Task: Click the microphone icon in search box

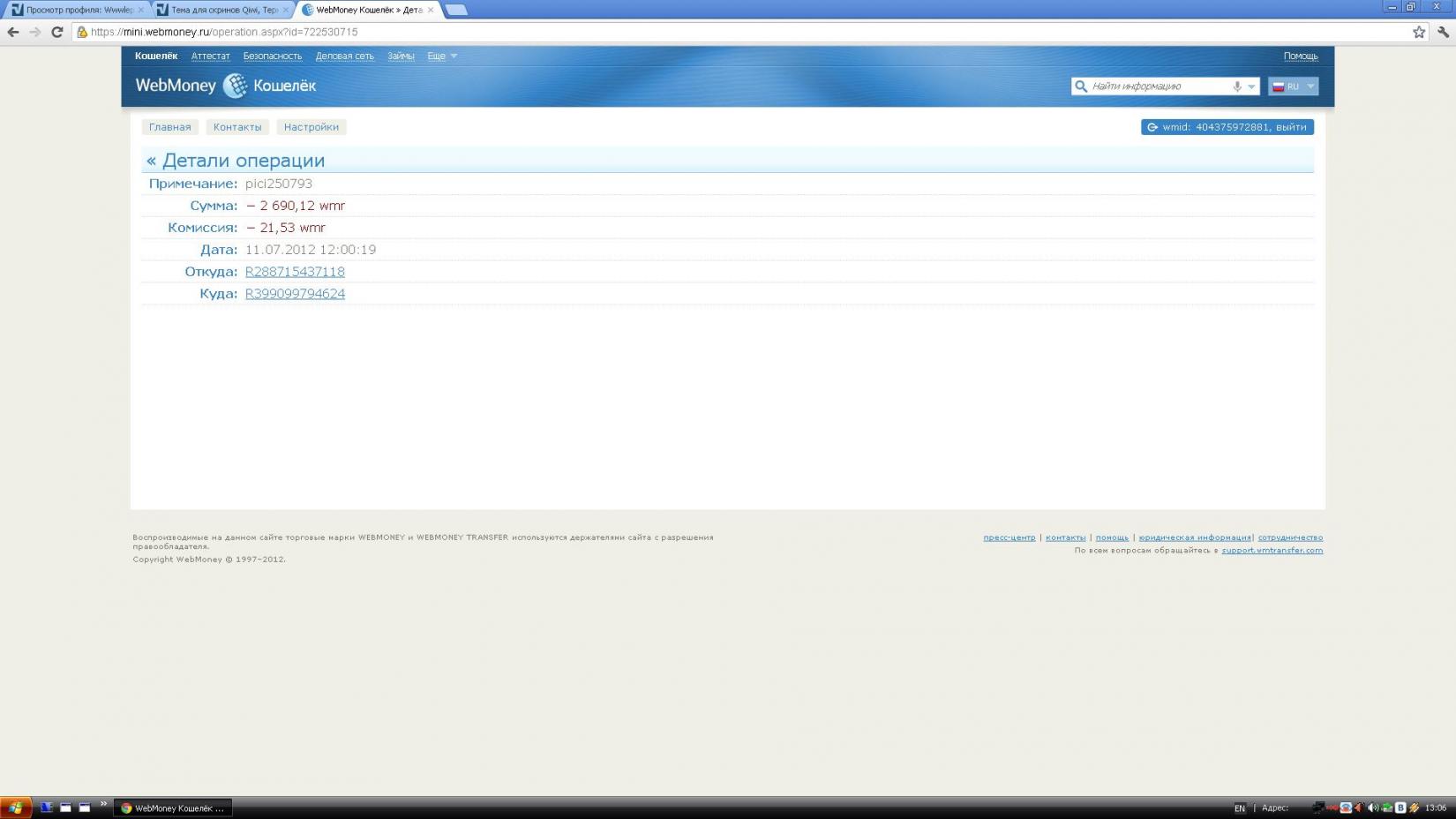Action: tap(1237, 86)
